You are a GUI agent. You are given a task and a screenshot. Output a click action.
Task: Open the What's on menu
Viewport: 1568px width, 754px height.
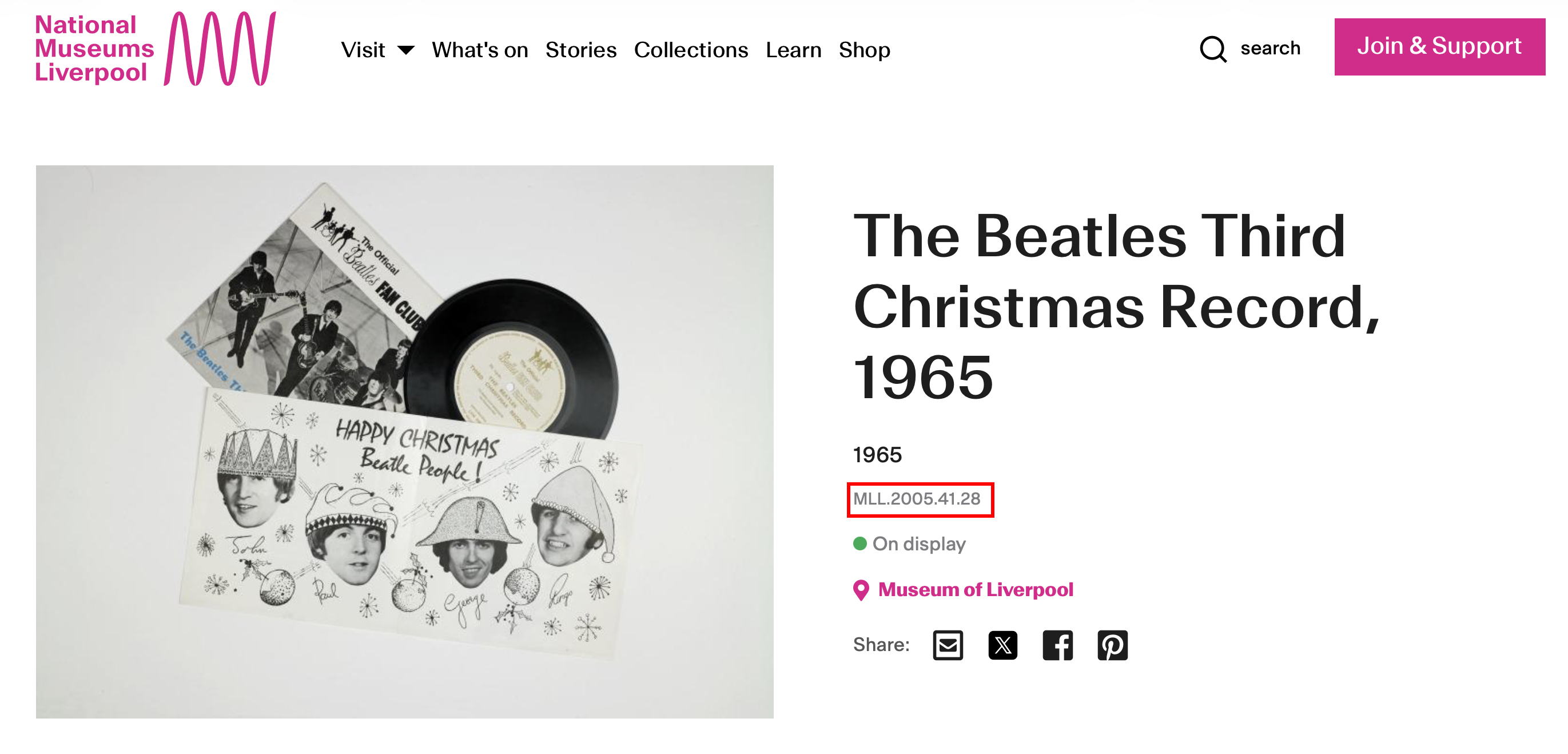(480, 50)
